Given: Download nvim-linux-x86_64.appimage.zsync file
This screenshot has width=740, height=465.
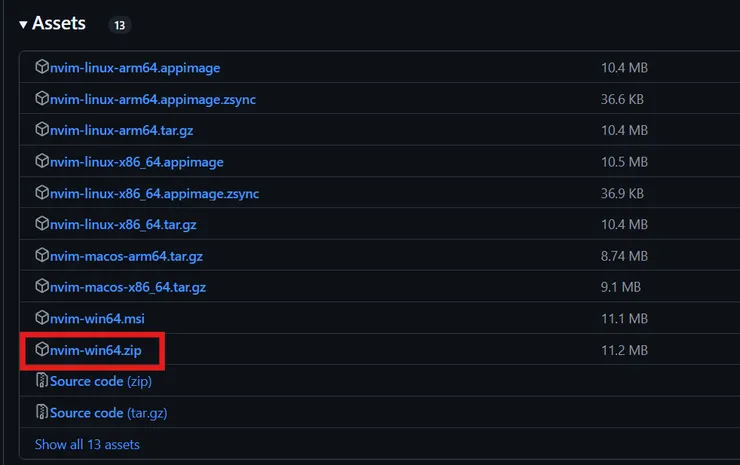Looking at the screenshot, I should tap(154, 193).
